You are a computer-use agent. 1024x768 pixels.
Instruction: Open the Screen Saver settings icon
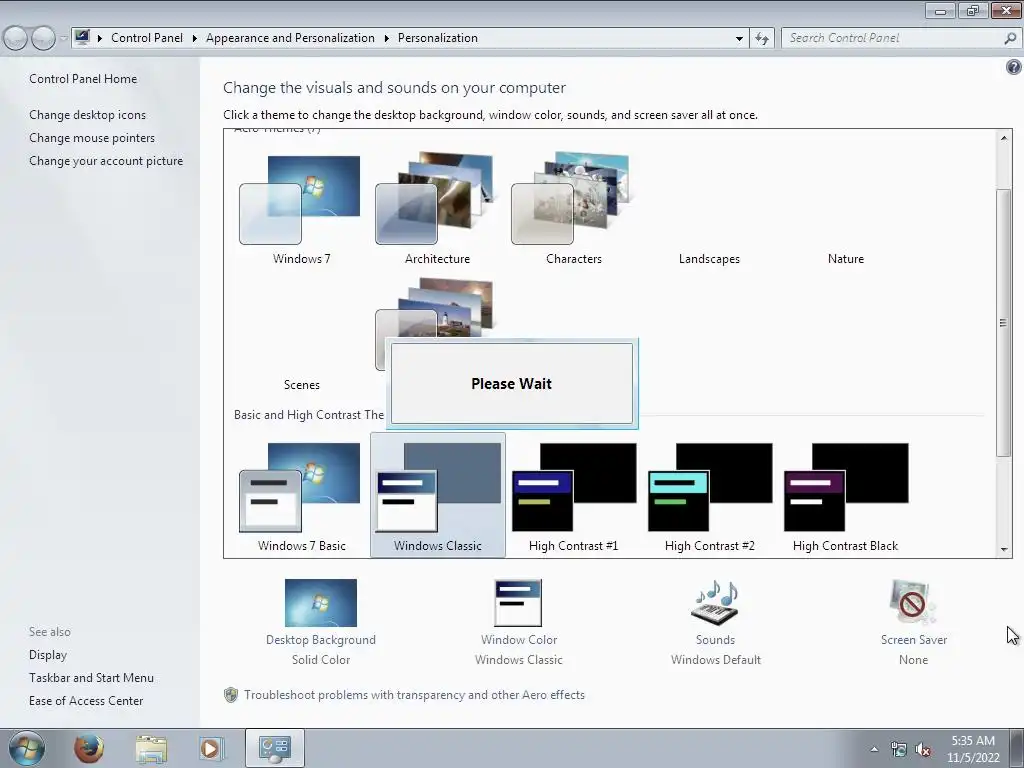913,603
